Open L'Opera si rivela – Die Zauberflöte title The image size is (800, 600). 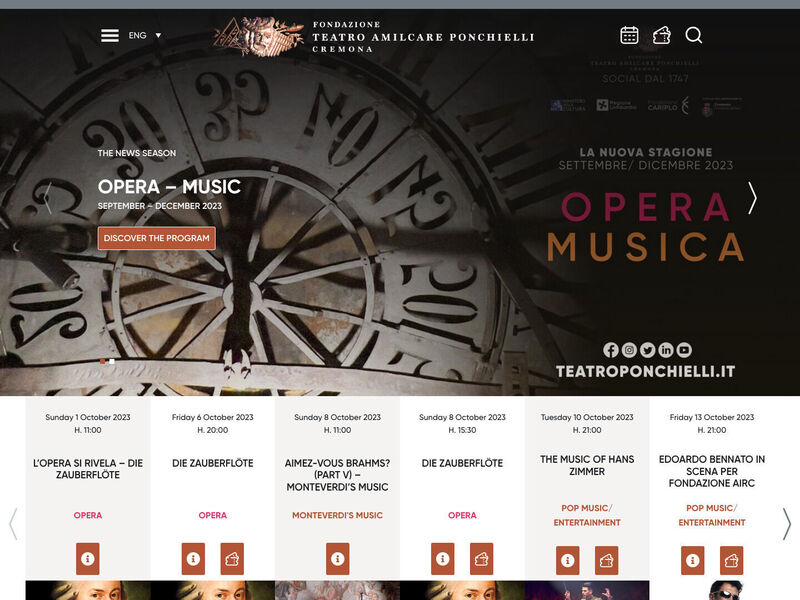[x=88, y=469]
